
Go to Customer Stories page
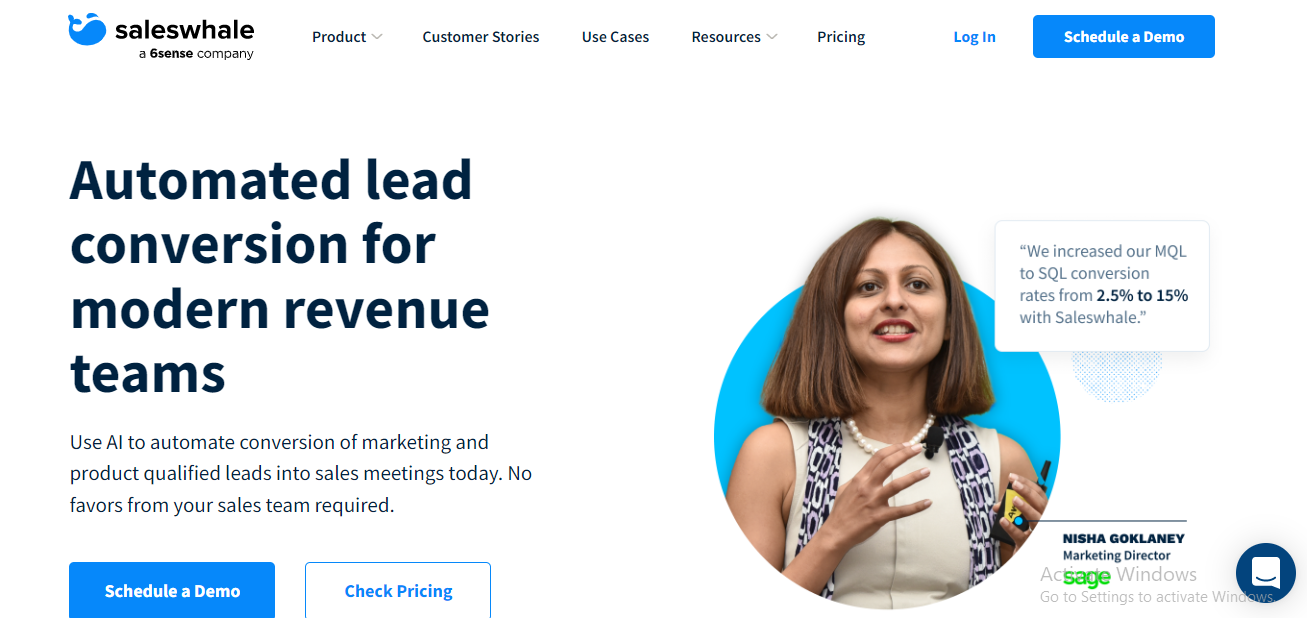pyautogui.click(x=481, y=37)
